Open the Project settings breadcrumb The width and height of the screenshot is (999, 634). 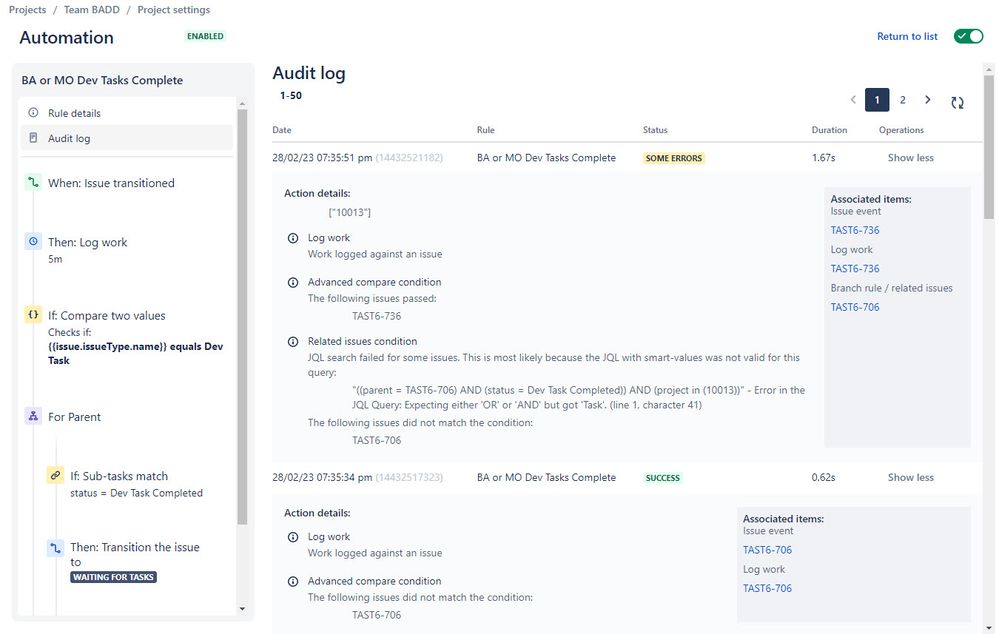point(173,10)
